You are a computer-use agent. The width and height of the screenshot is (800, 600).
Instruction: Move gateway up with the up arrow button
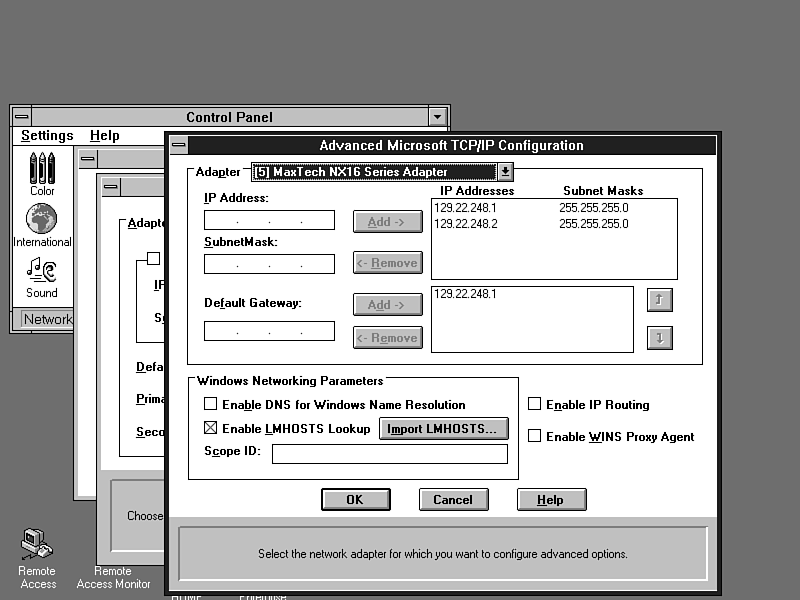click(660, 300)
